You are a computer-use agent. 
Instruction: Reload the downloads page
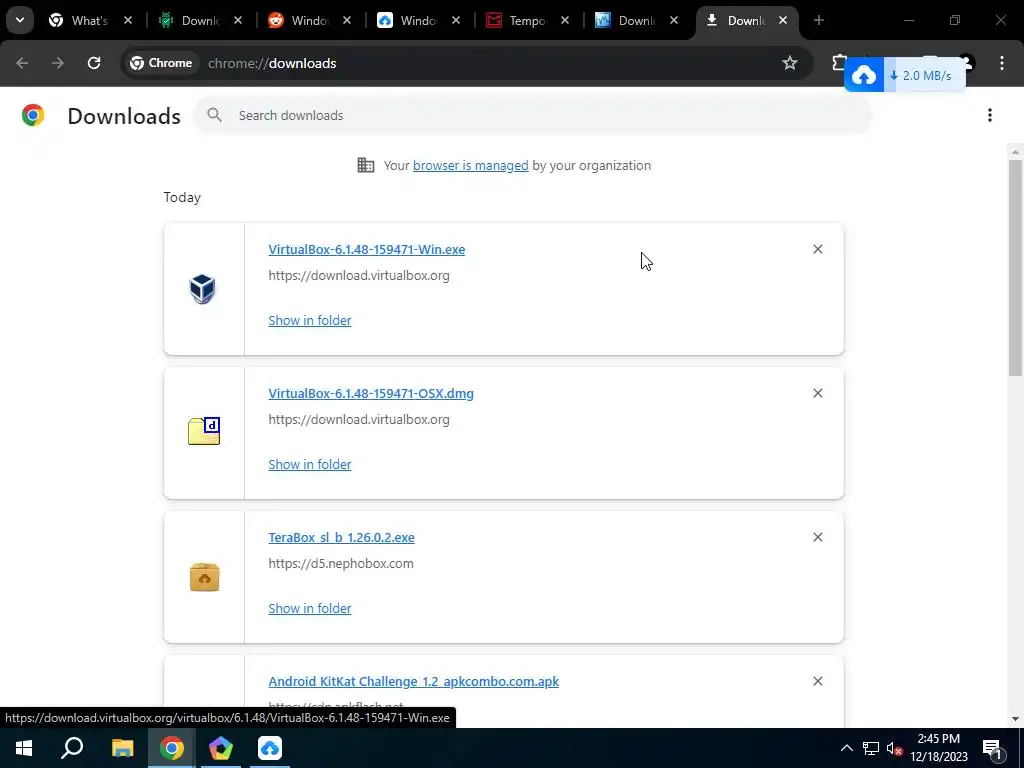pyautogui.click(x=94, y=63)
